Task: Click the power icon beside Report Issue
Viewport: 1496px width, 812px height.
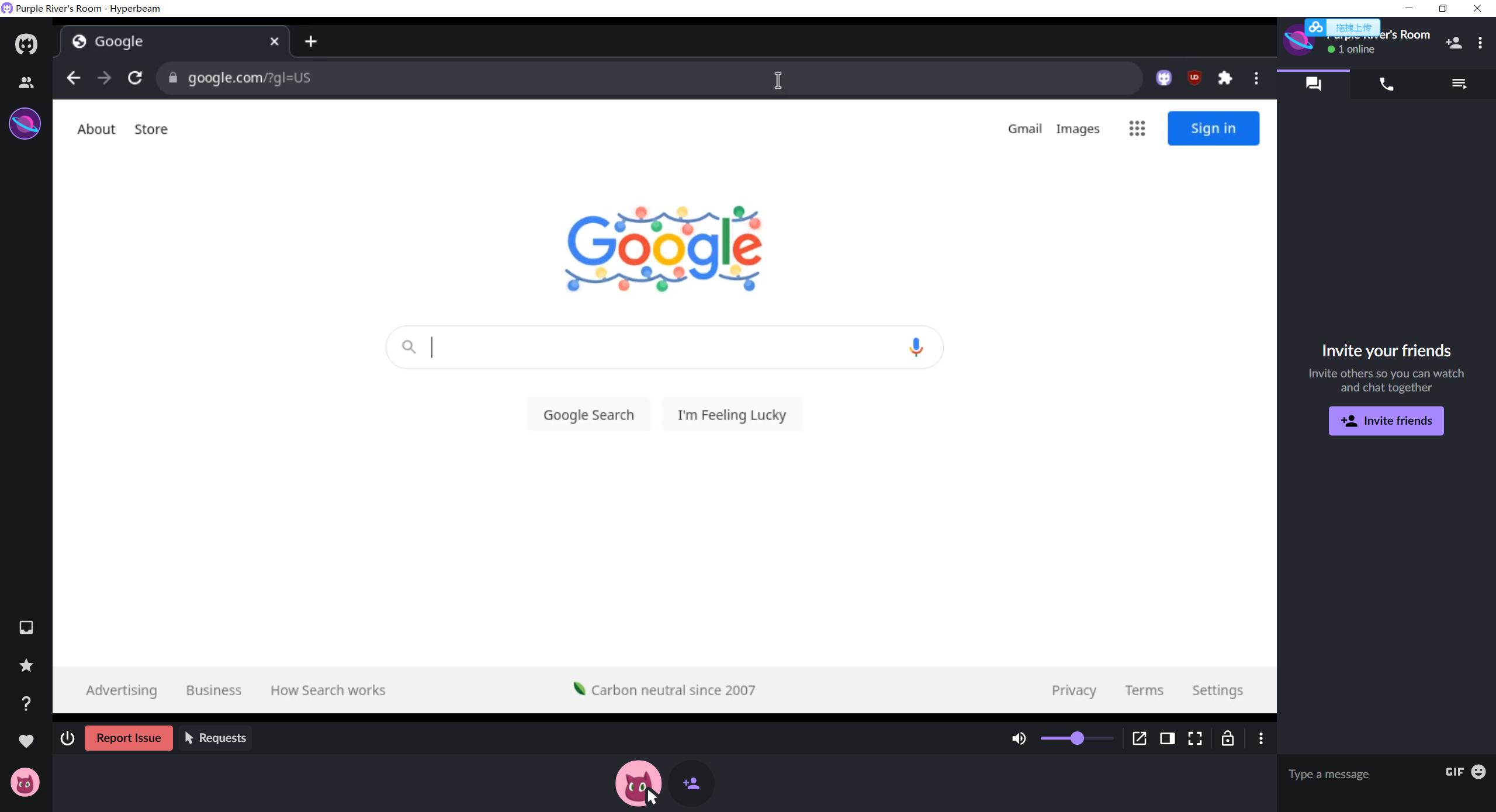Action: 67,738
